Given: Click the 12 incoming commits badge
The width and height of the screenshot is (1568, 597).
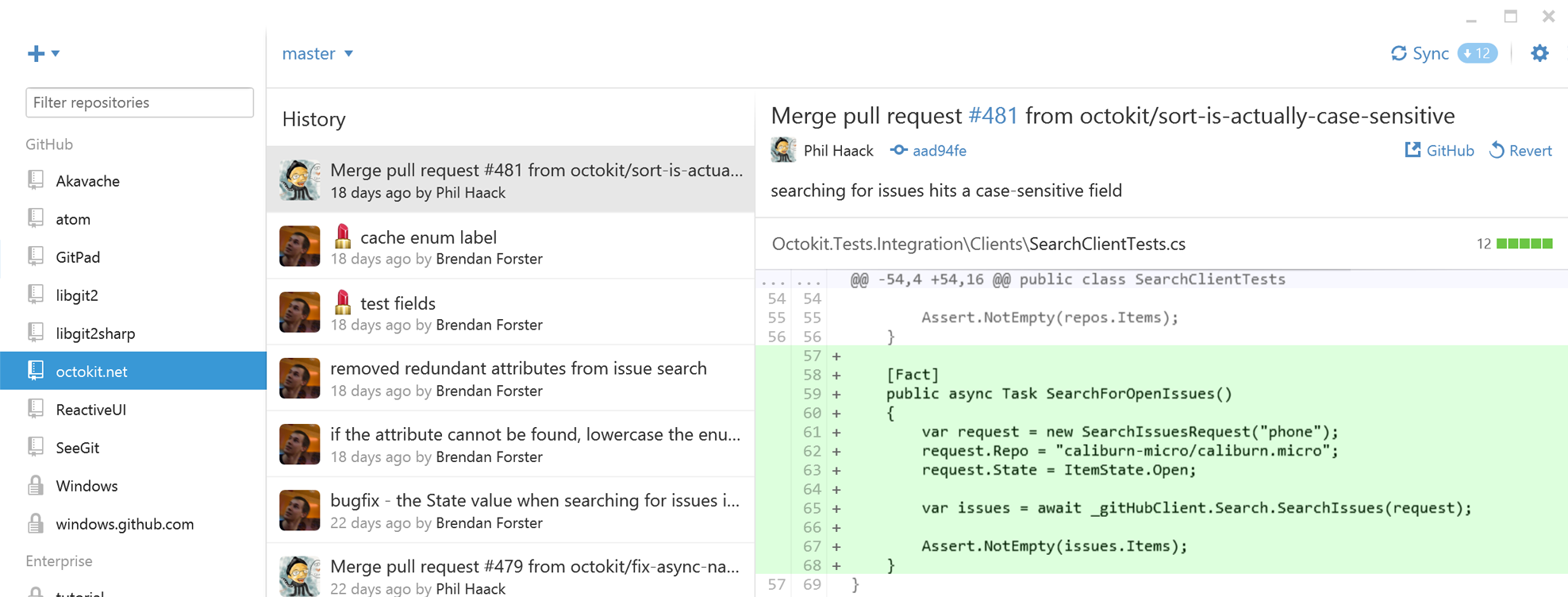Looking at the screenshot, I should [1477, 53].
